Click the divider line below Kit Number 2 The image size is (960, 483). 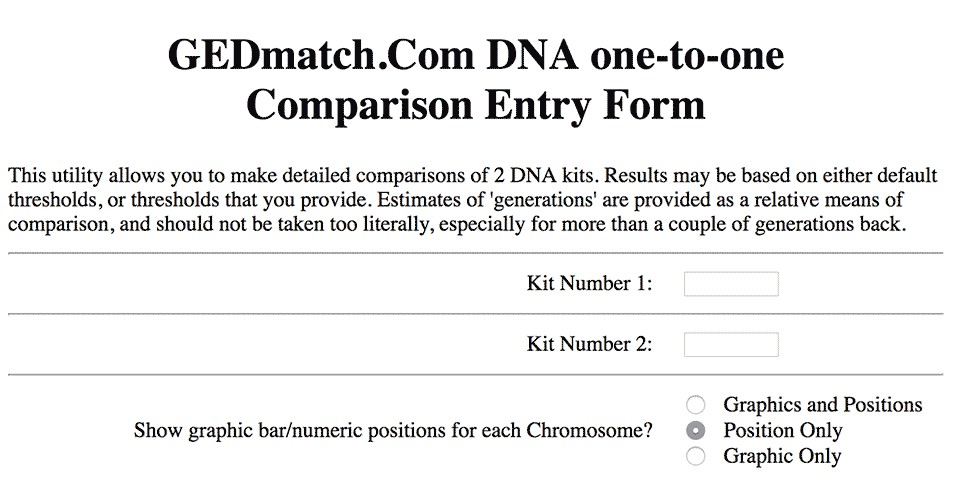click(x=476, y=375)
